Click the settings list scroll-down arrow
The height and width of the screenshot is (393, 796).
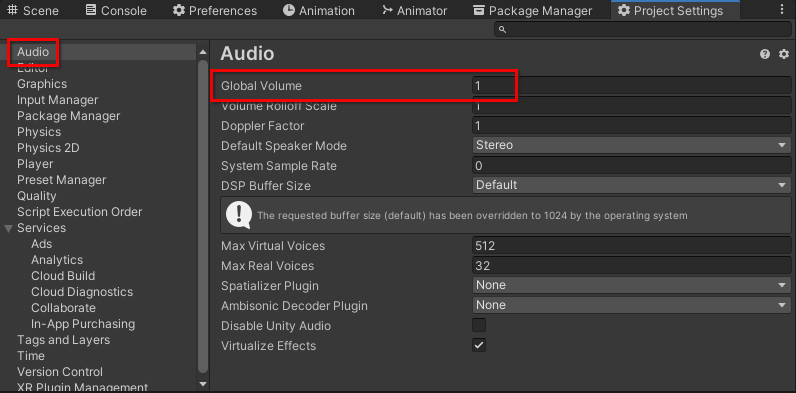(x=203, y=384)
